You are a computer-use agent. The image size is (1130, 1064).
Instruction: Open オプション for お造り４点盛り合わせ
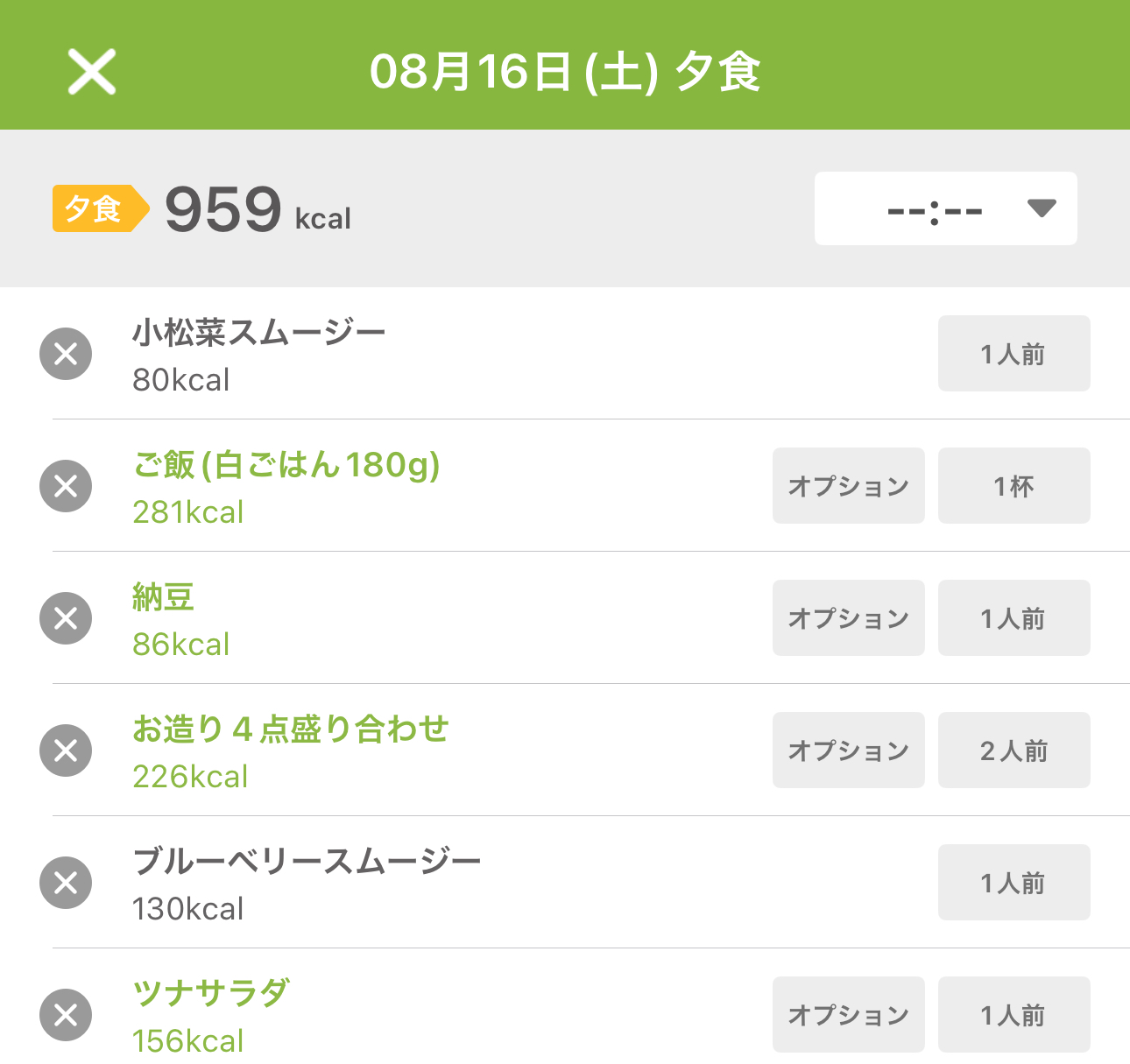[x=849, y=750]
